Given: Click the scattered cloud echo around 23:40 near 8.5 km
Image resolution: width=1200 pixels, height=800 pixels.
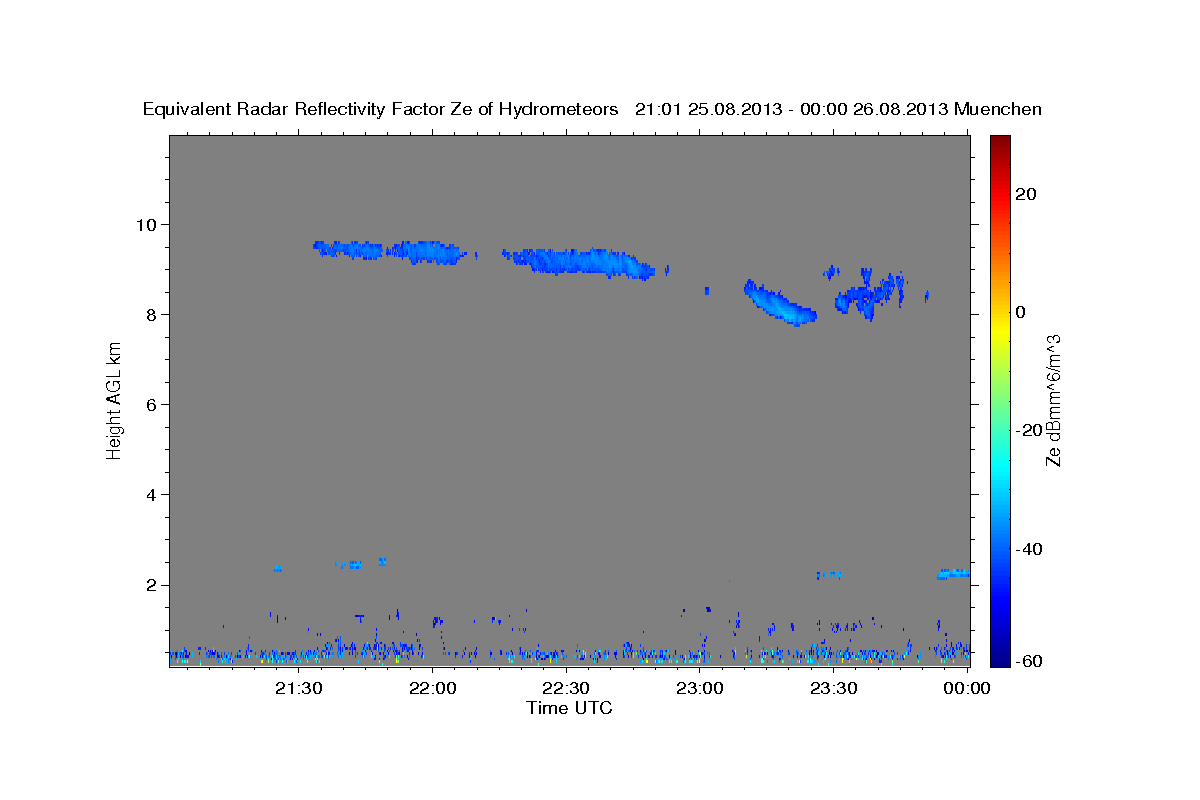Looking at the screenshot, I should point(870,292).
